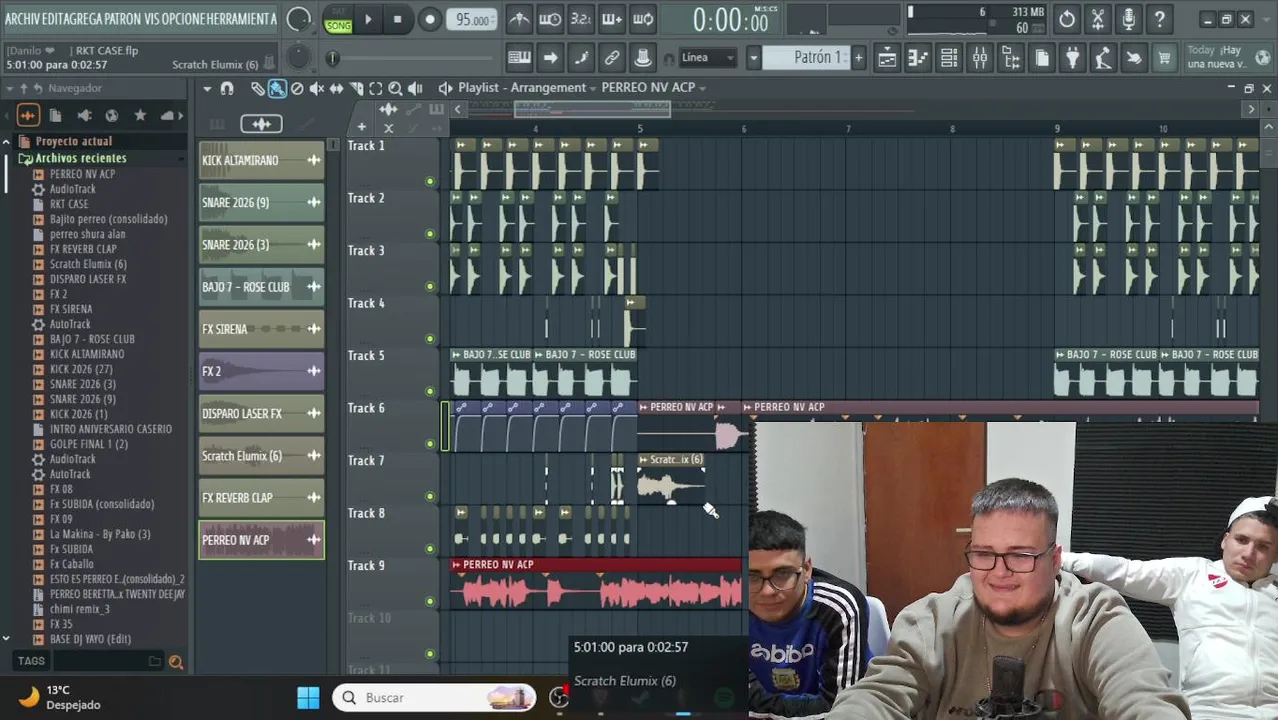Toggle the metronome icon
The width and height of the screenshot is (1278, 720).
pyautogui.click(x=519, y=19)
